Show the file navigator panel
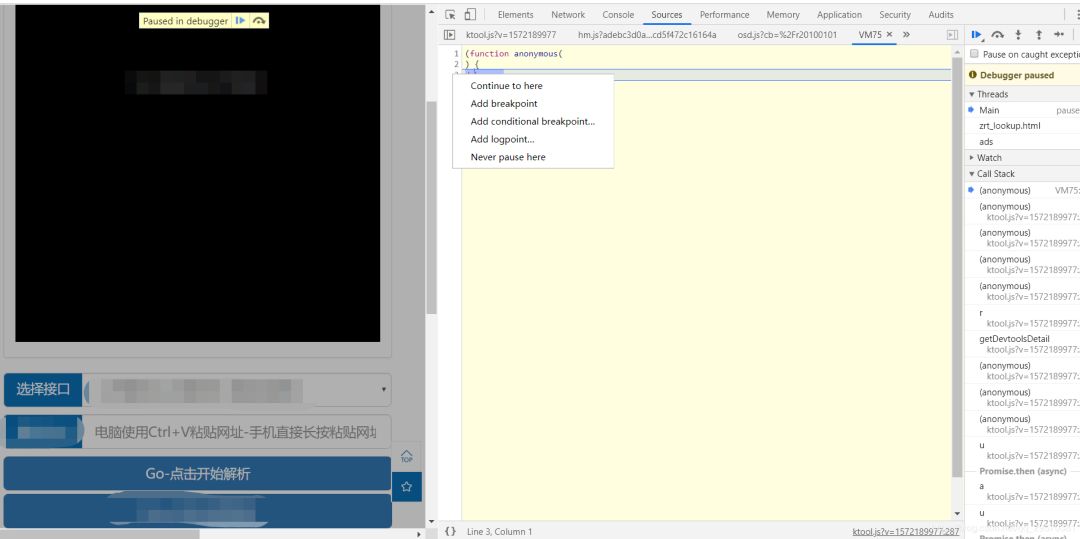Image resolution: width=1080 pixels, height=539 pixels. [x=450, y=35]
